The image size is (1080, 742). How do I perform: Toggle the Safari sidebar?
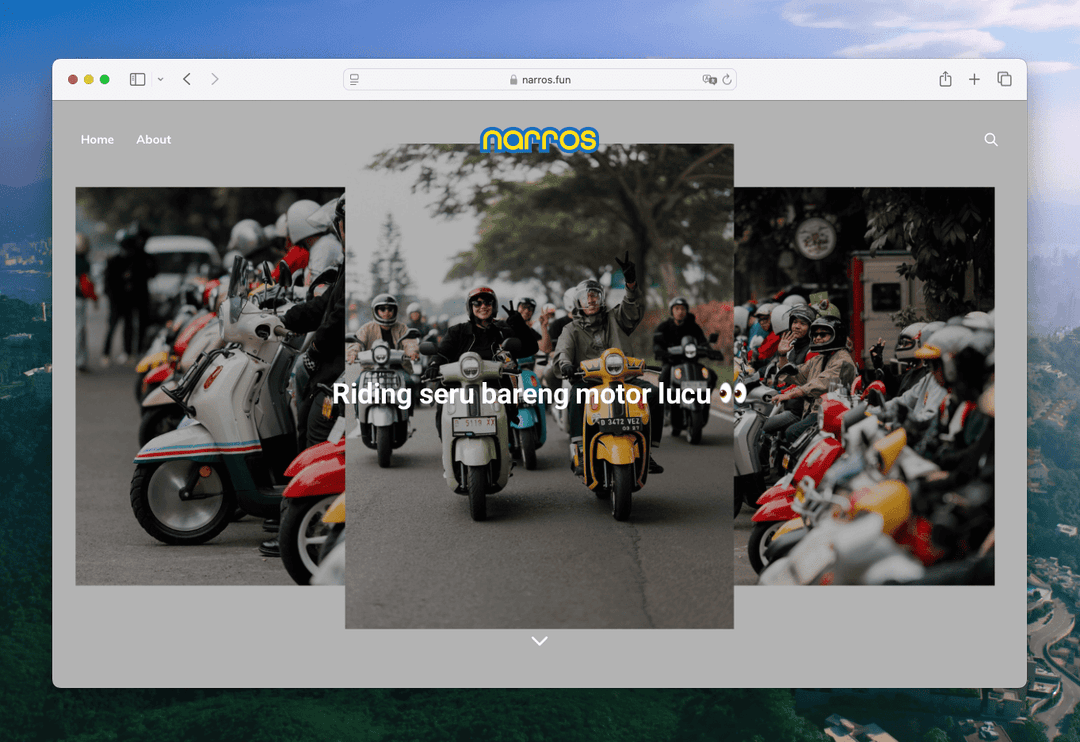tap(138, 80)
